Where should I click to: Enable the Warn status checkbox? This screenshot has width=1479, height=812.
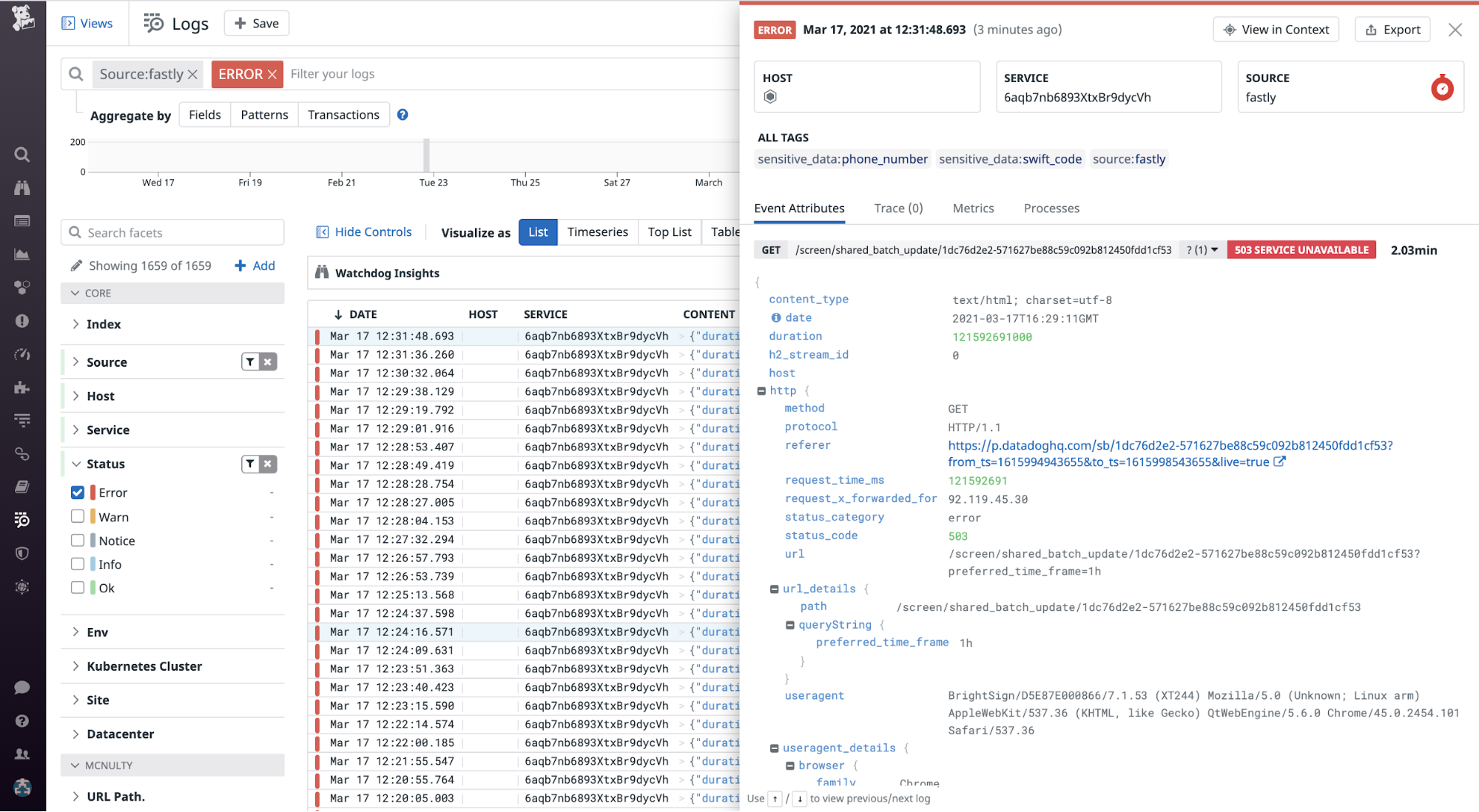[x=78, y=516]
